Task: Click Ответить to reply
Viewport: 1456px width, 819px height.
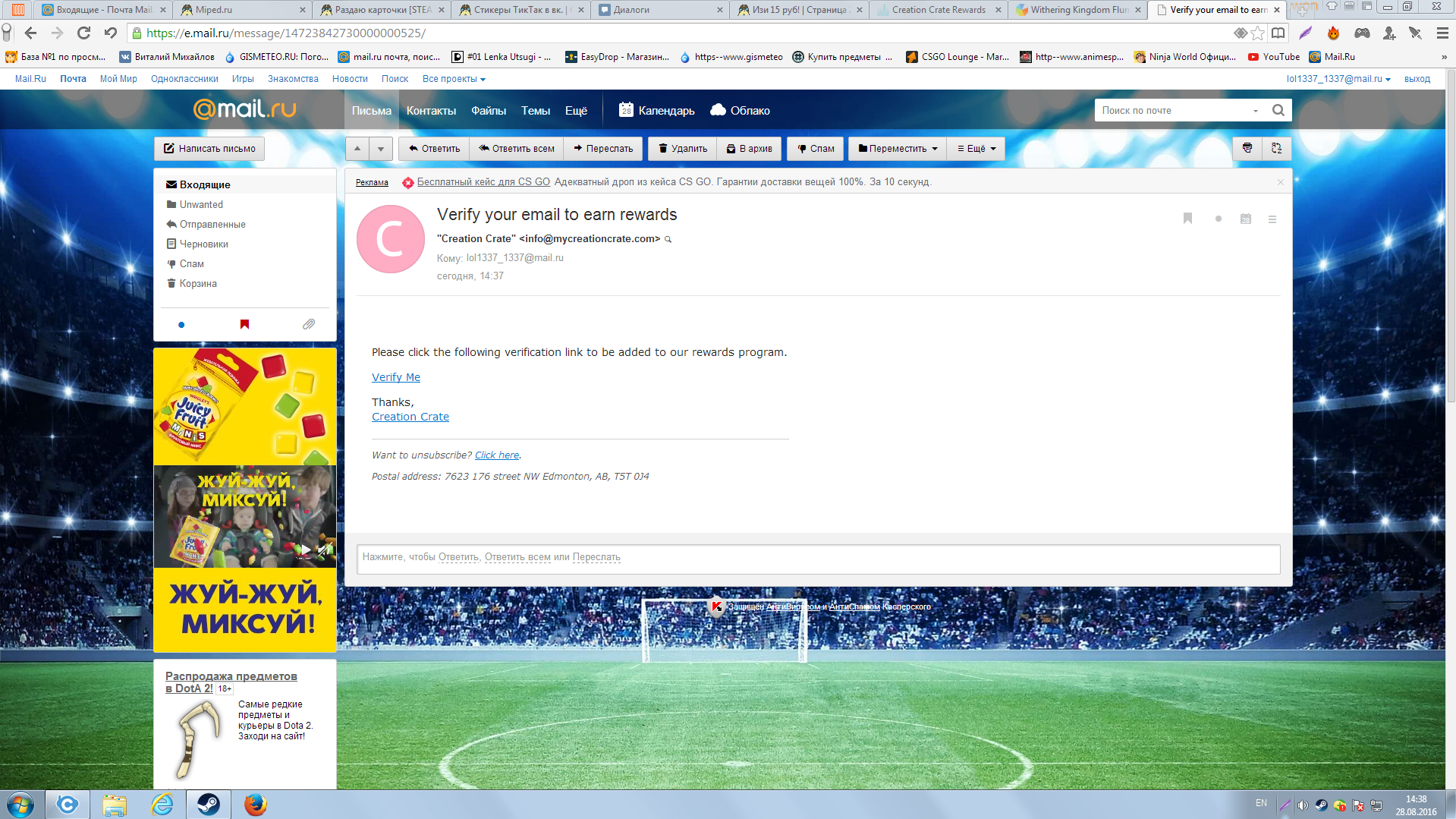Action: pyautogui.click(x=434, y=149)
